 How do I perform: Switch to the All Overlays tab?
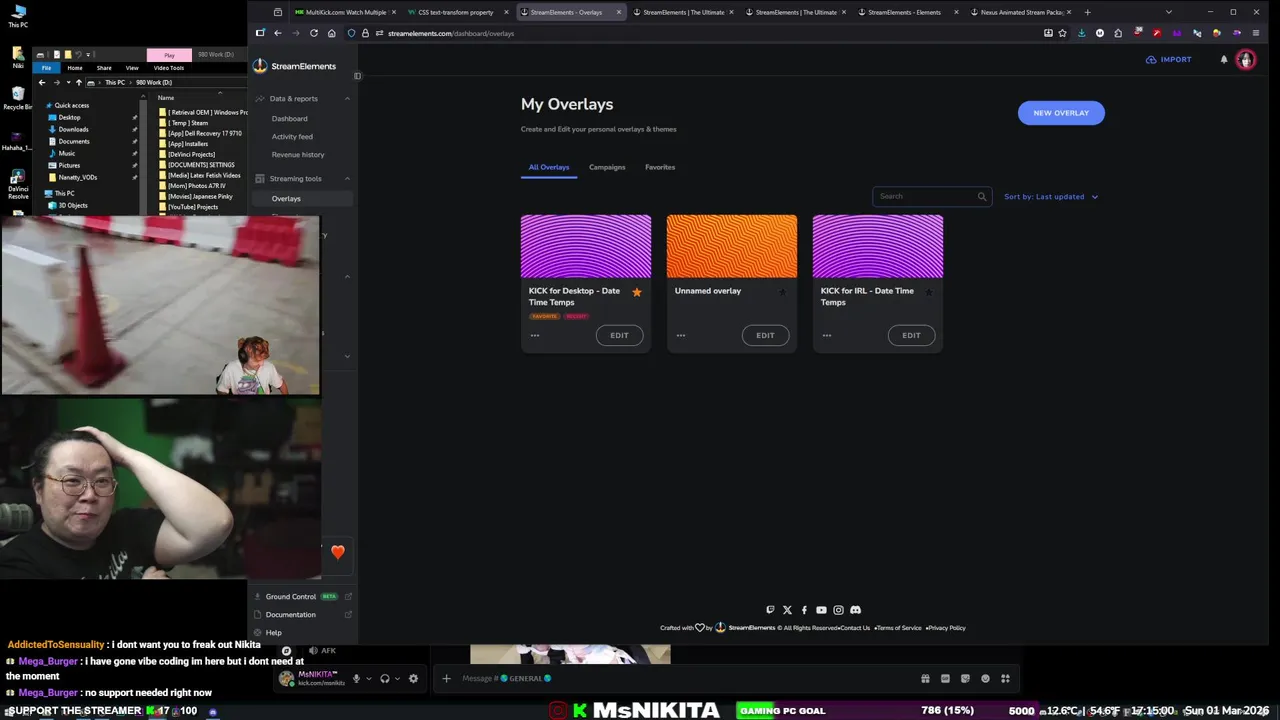pyautogui.click(x=549, y=167)
